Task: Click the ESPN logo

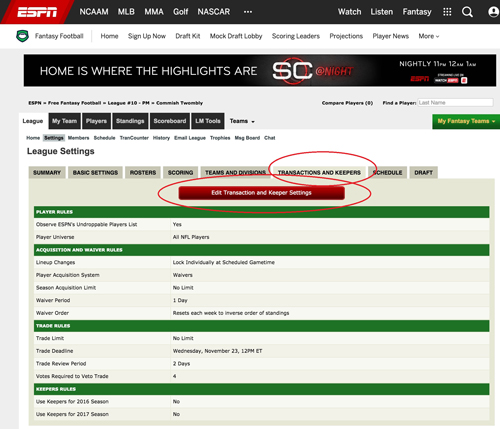Action: [x=37, y=12]
